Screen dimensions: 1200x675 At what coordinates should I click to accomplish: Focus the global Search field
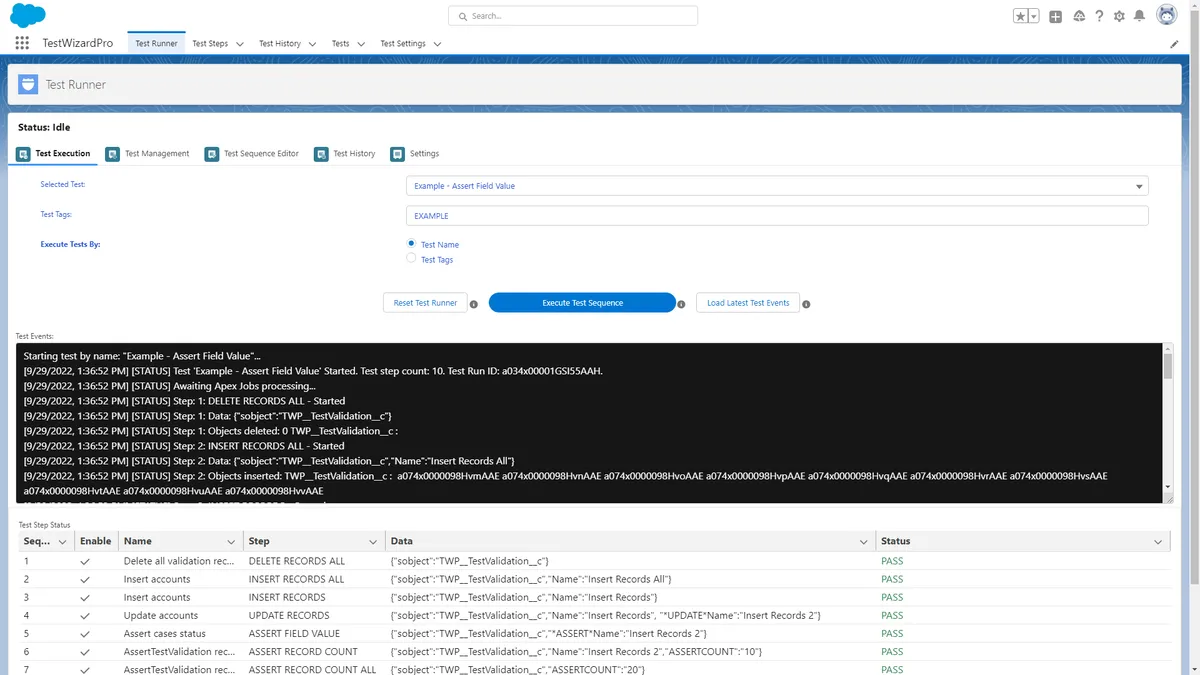tap(573, 16)
